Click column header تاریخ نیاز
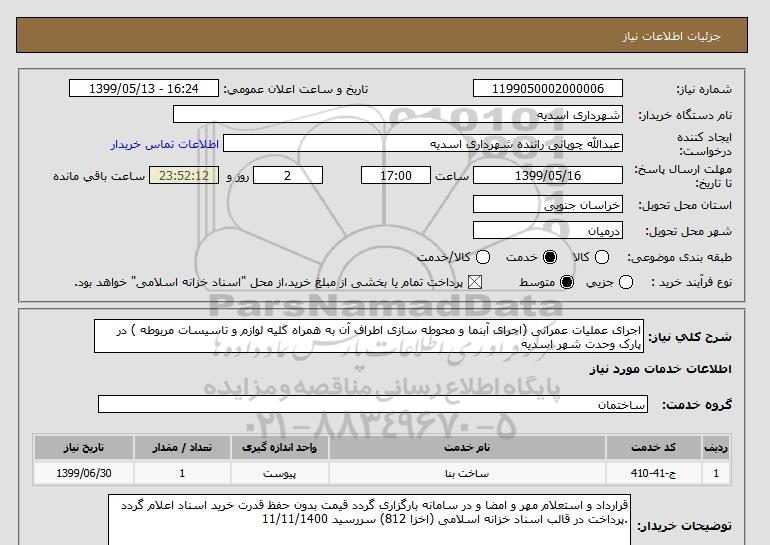 click(83, 447)
